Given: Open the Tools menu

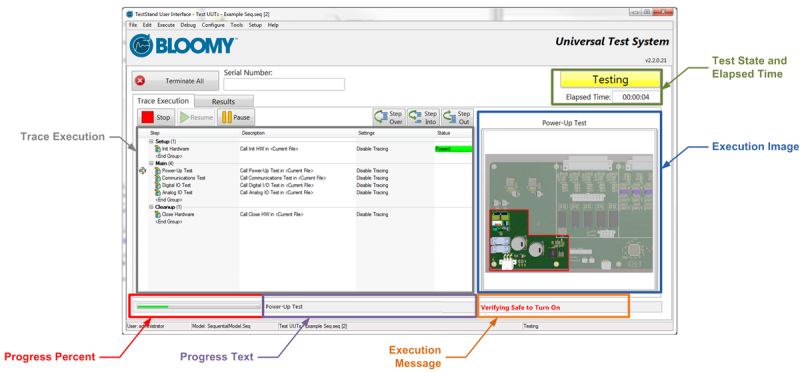Looking at the screenshot, I should 237,24.
